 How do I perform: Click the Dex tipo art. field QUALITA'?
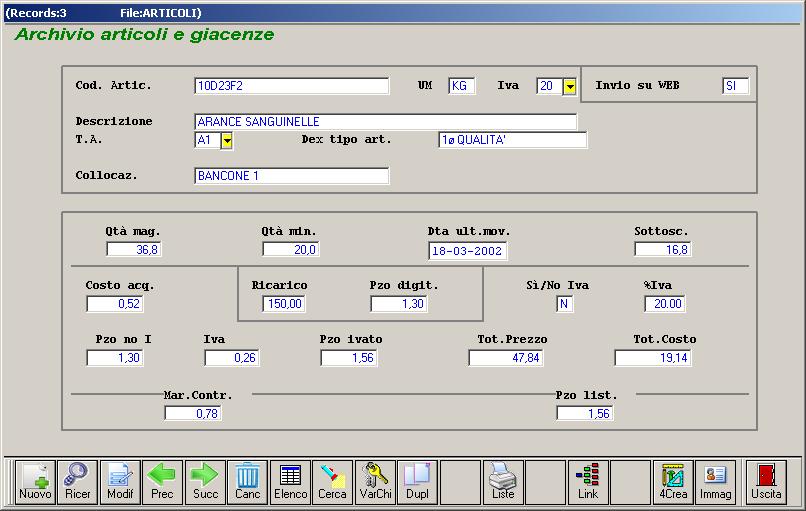[512, 140]
